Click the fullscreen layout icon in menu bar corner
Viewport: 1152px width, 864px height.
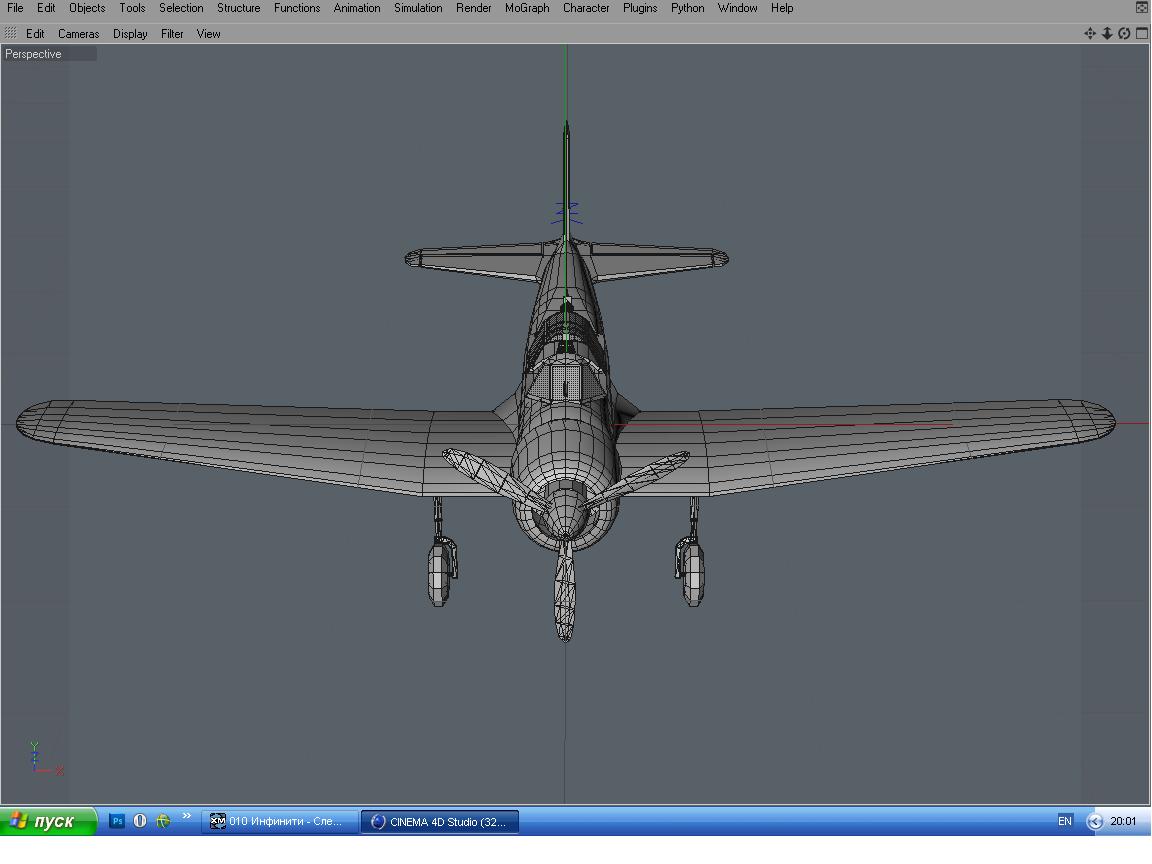click(1142, 7)
